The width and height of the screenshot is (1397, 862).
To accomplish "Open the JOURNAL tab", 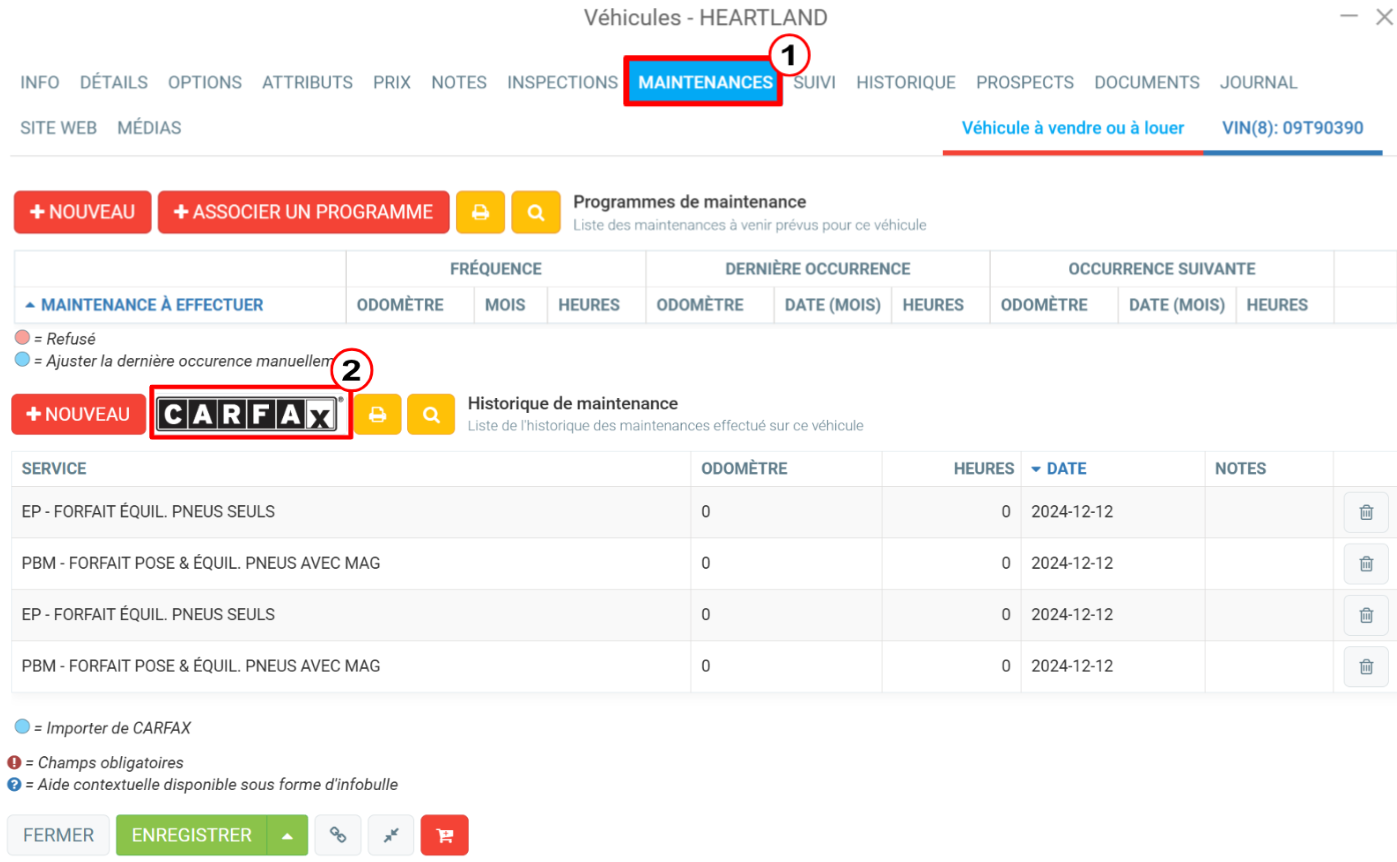I will (1259, 82).
